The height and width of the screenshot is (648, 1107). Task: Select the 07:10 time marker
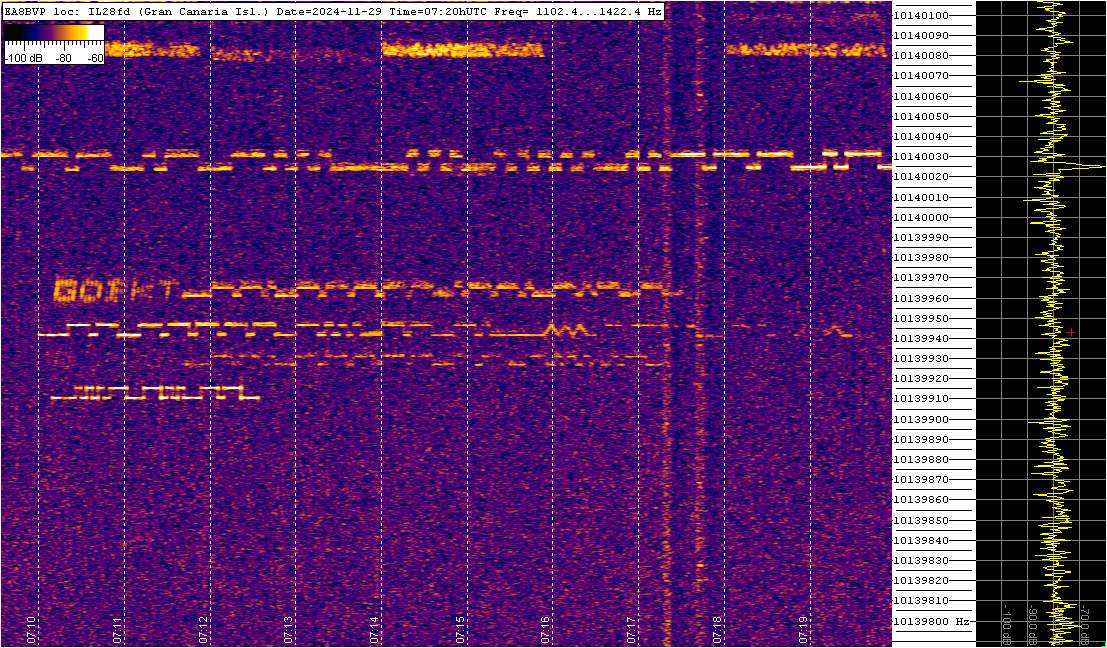31,629
